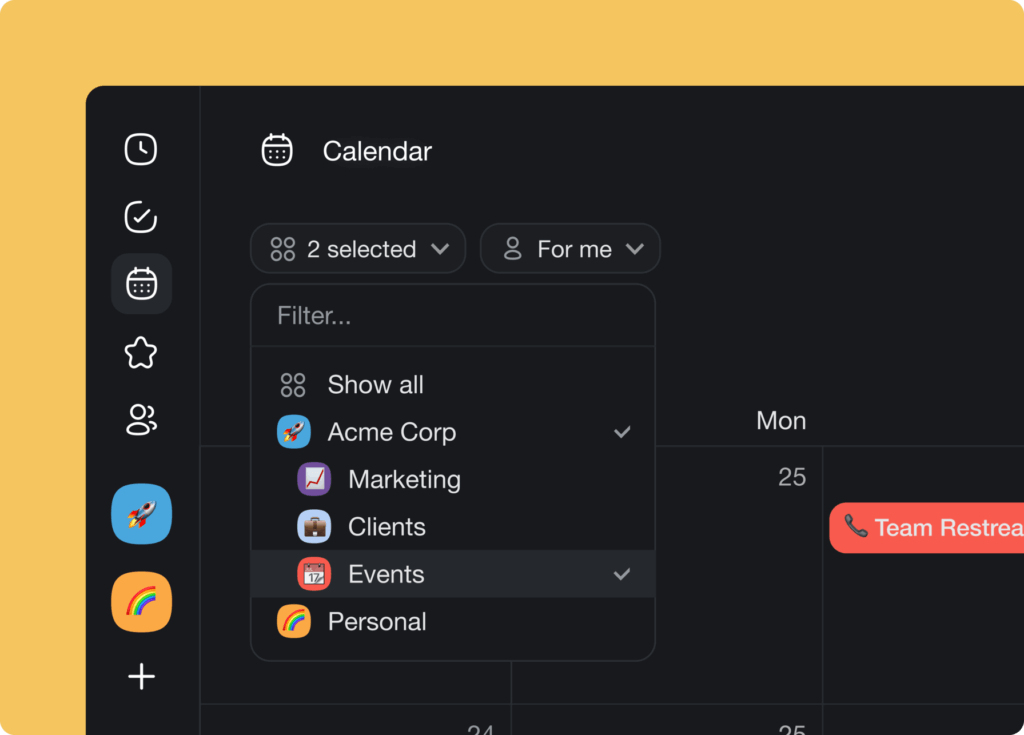Add a workspace with the plus icon

(x=141, y=676)
